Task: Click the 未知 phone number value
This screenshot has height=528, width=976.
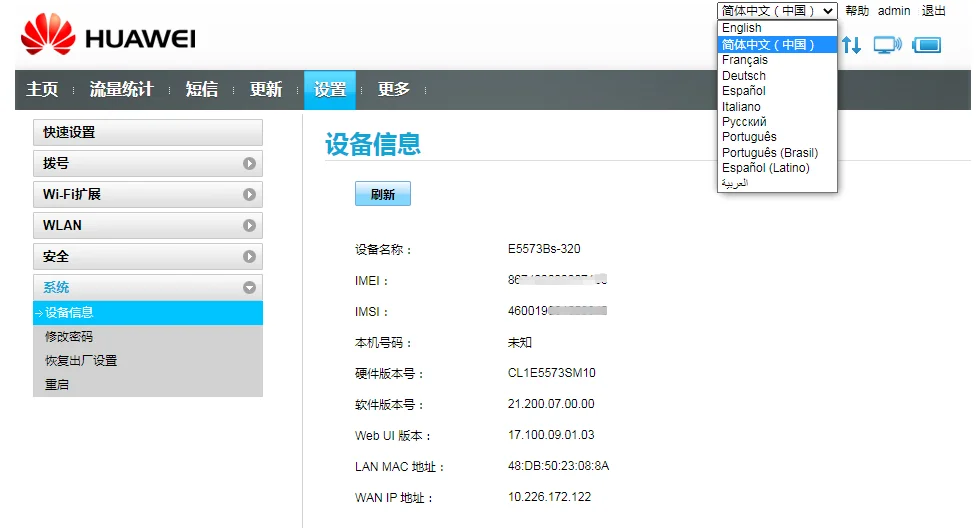Action: (x=520, y=342)
